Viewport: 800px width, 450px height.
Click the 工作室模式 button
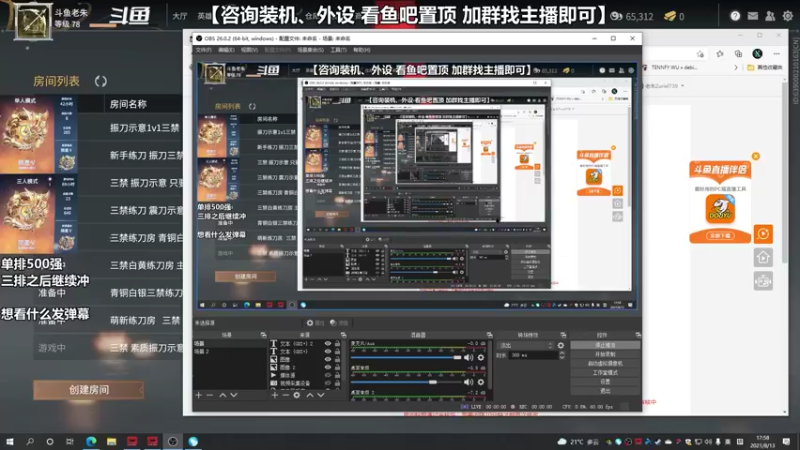tap(605, 372)
